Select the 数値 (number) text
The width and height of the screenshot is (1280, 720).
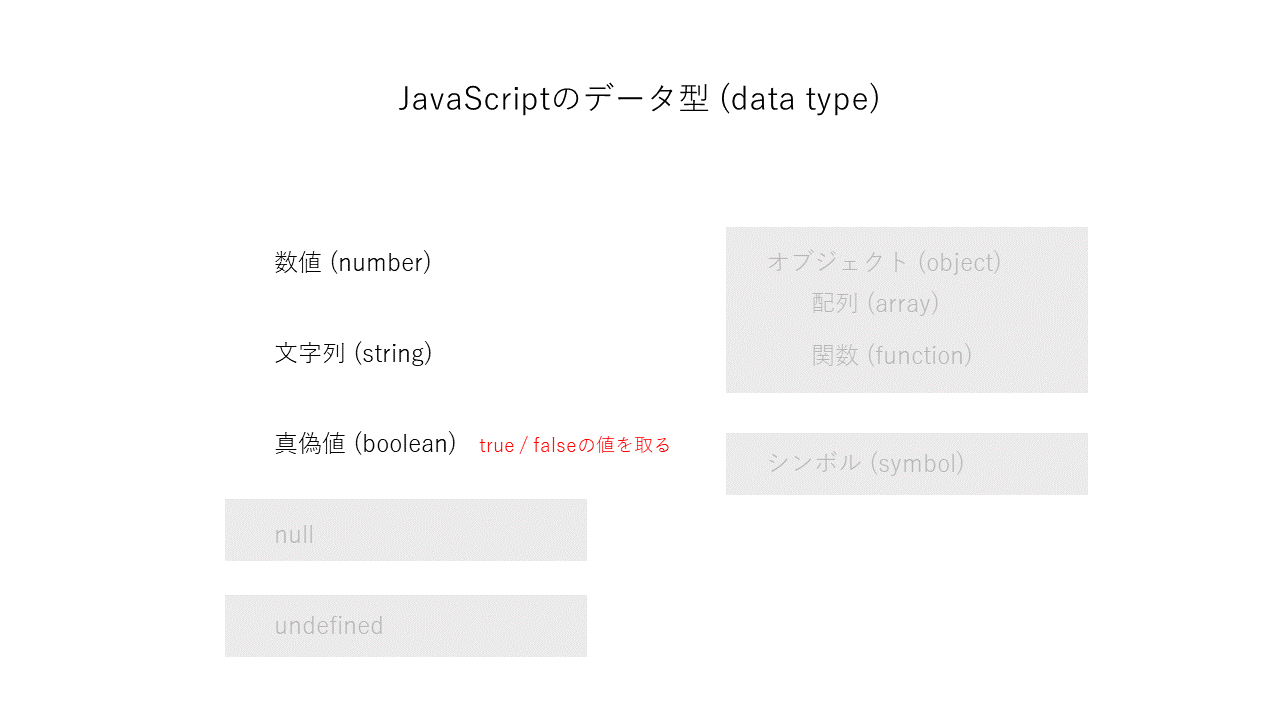point(353,263)
